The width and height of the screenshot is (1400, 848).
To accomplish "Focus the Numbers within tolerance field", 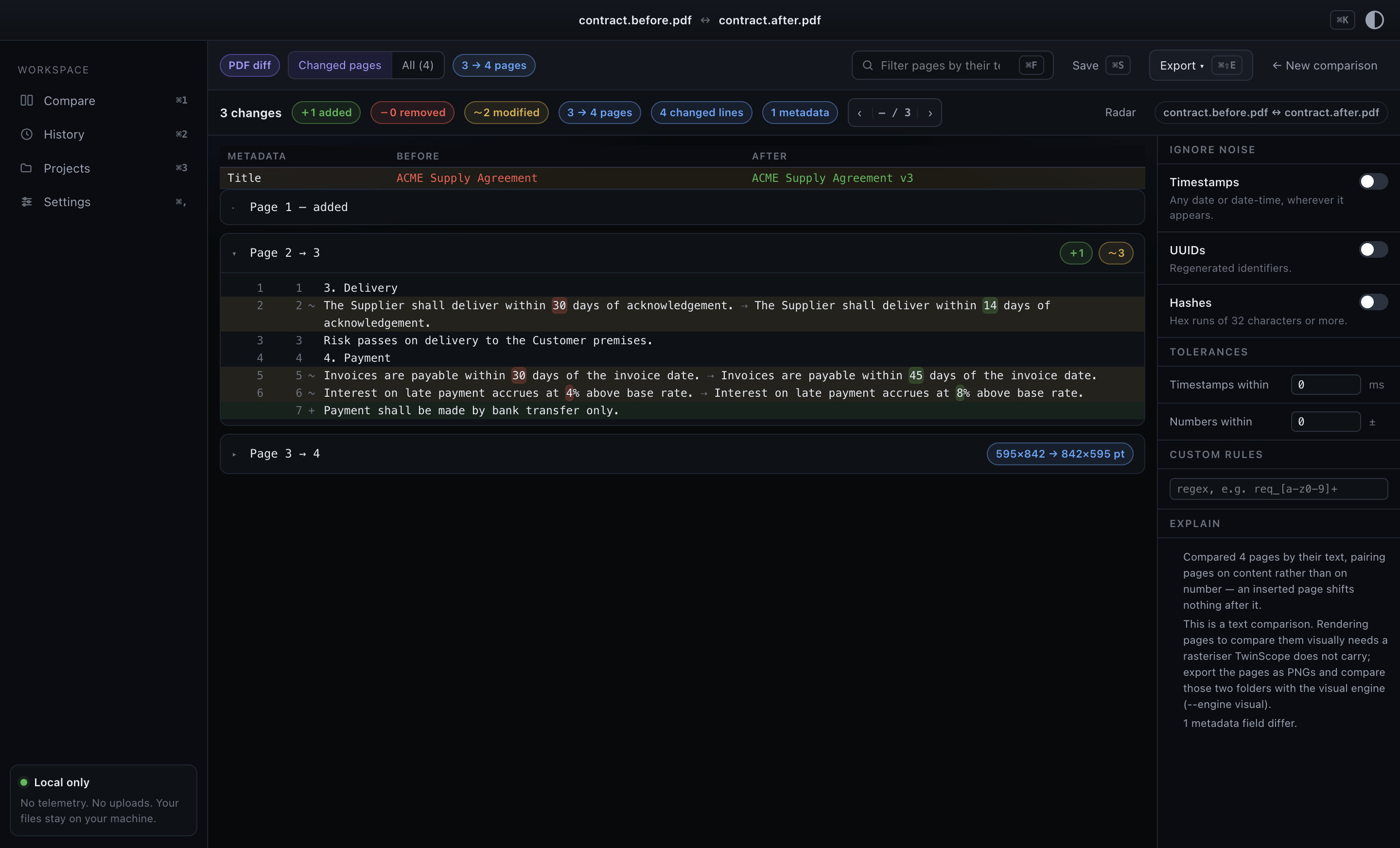I will pyautogui.click(x=1326, y=422).
